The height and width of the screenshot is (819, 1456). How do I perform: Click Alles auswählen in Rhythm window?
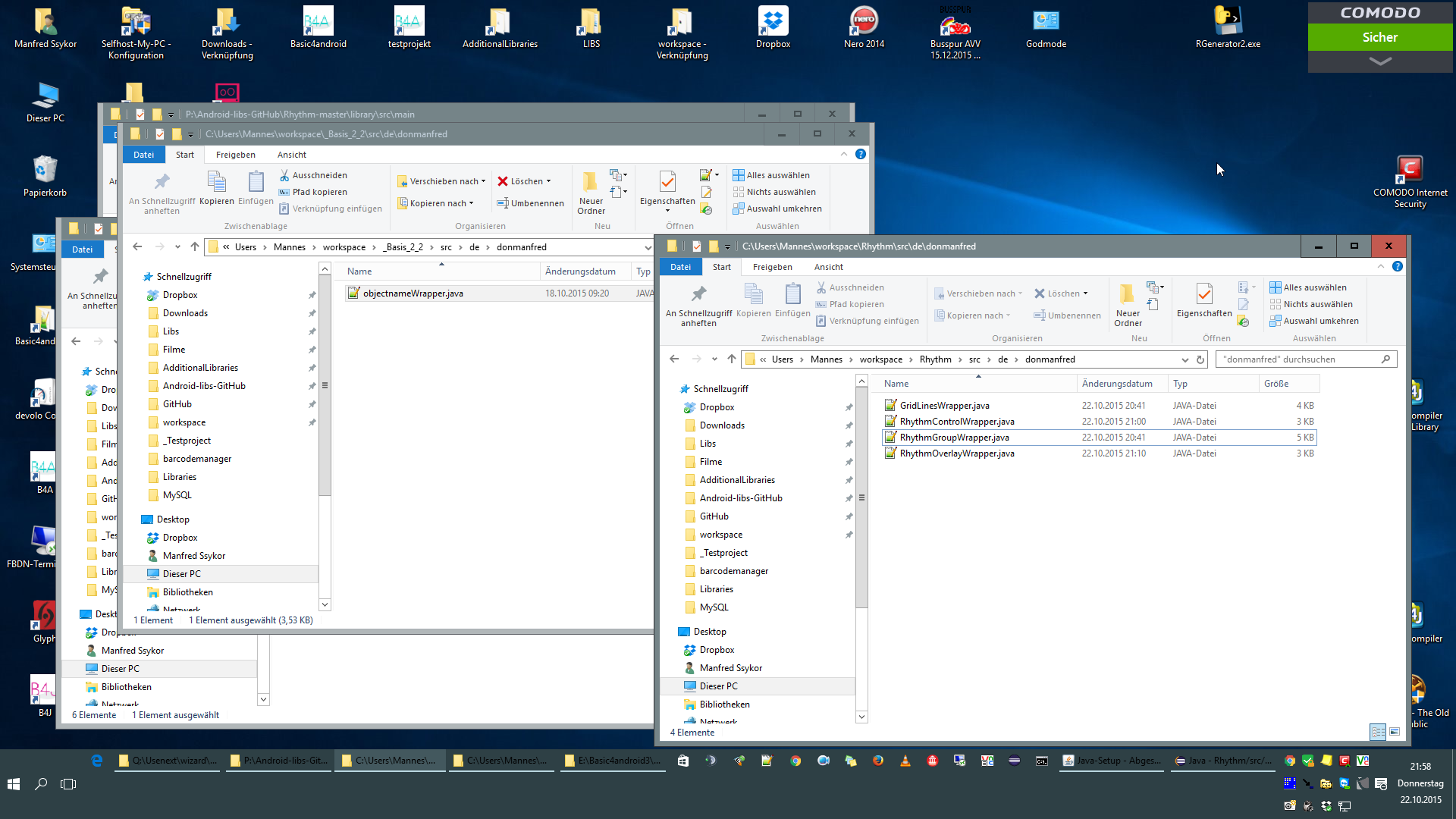tap(1314, 287)
